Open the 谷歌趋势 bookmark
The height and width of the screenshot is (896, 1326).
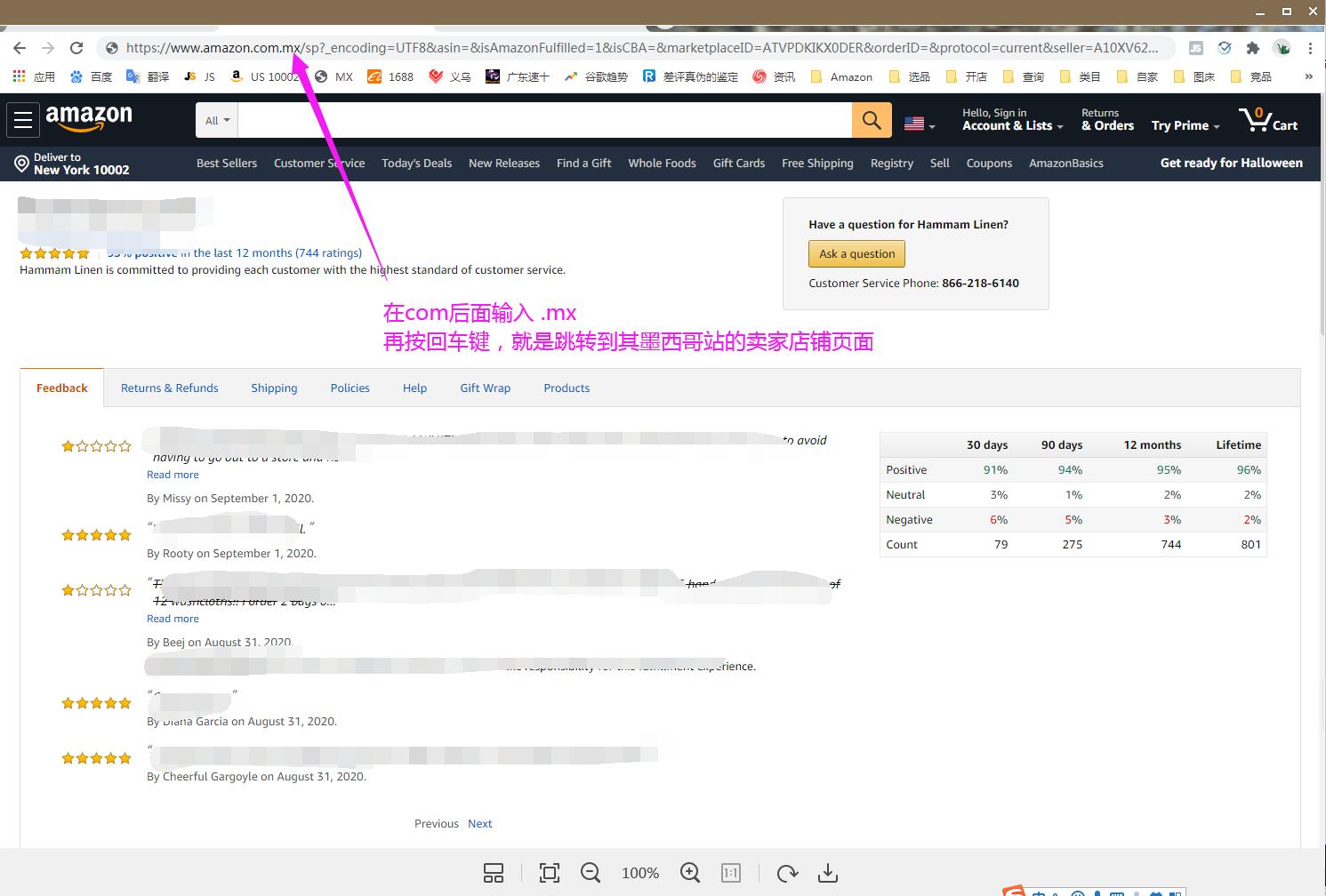click(596, 76)
